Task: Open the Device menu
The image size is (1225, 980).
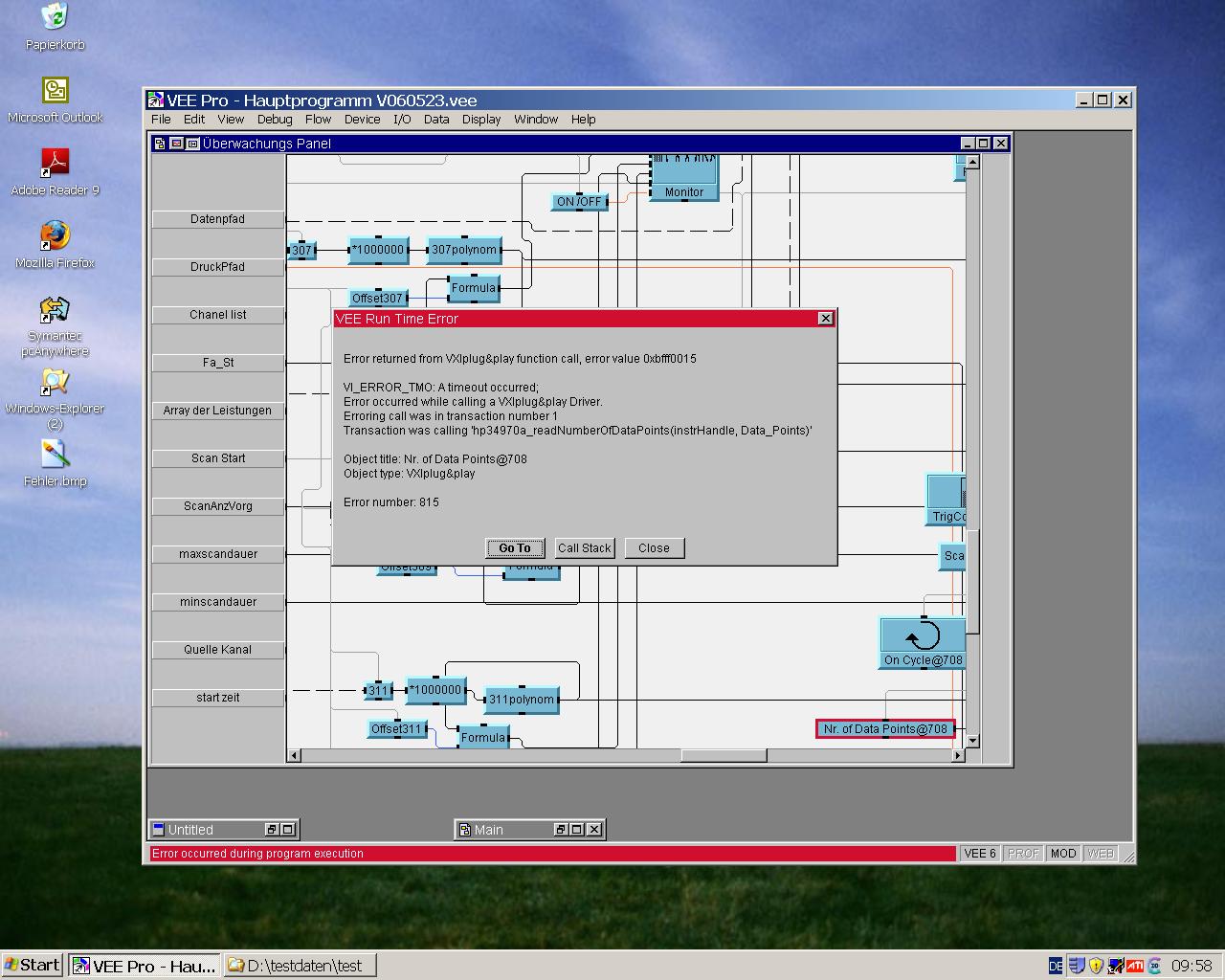Action: pyautogui.click(x=362, y=120)
